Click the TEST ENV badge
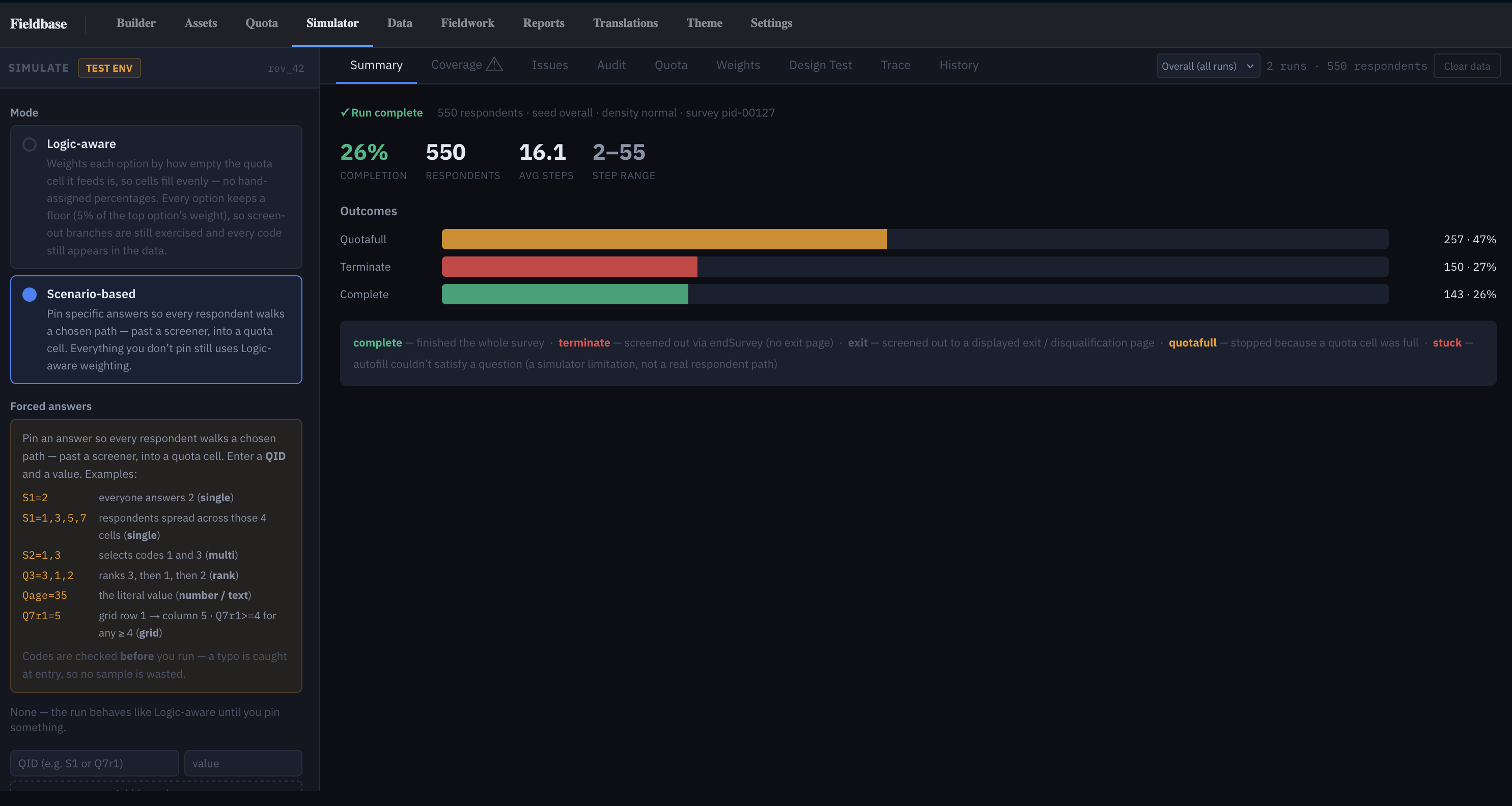The width and height of the screenshot is (1512, 806). click(109, 68)
